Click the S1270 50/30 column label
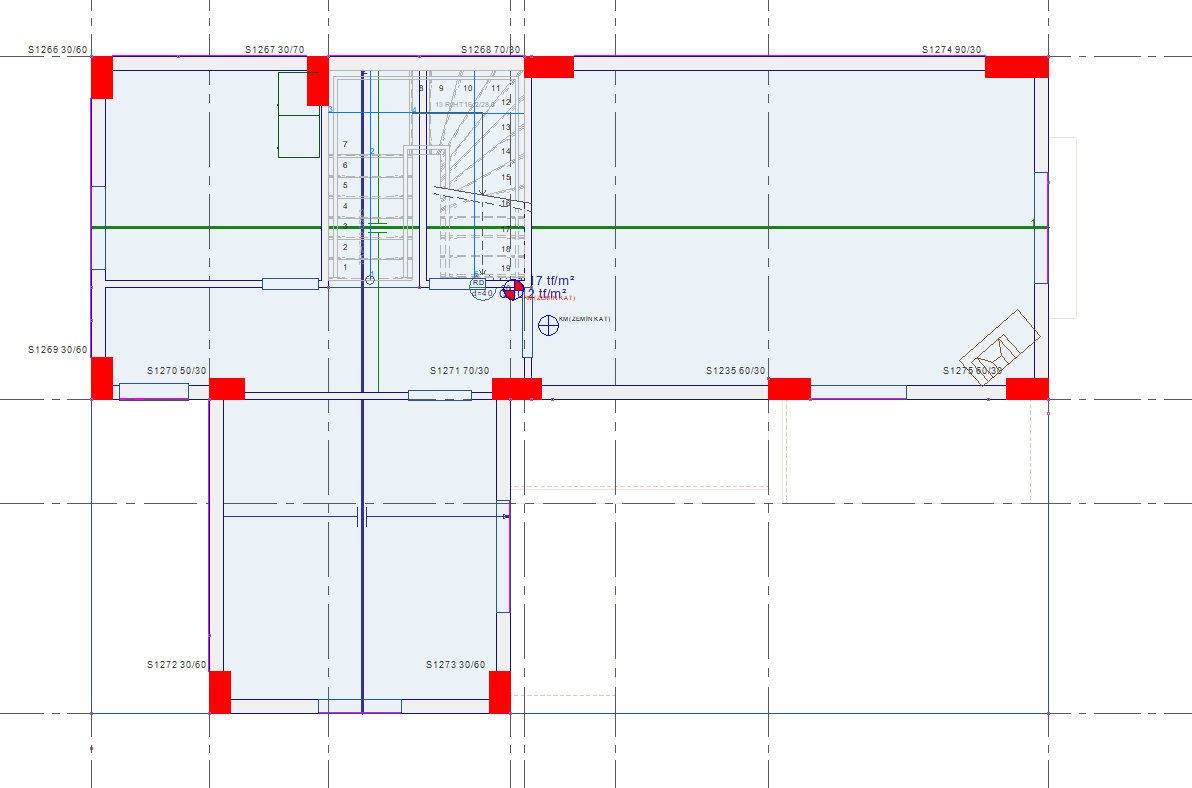The width and height of the screenshot is (1192, 788). tap(177, 371)
